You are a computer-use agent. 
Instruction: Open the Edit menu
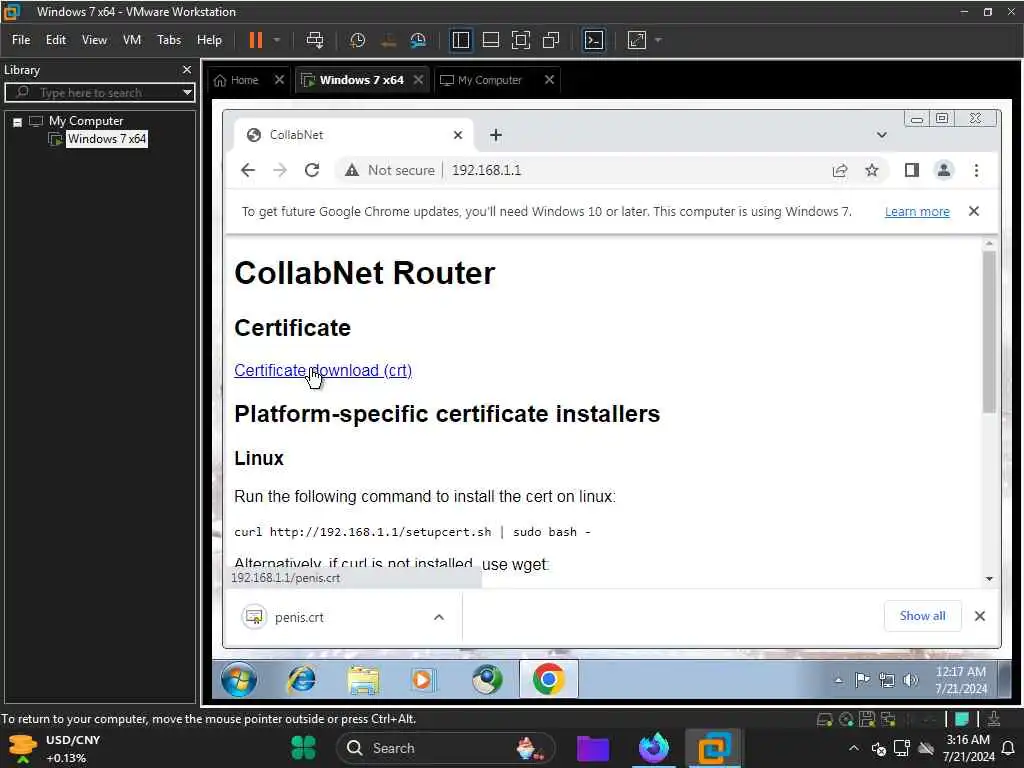[x=56, y=40]
